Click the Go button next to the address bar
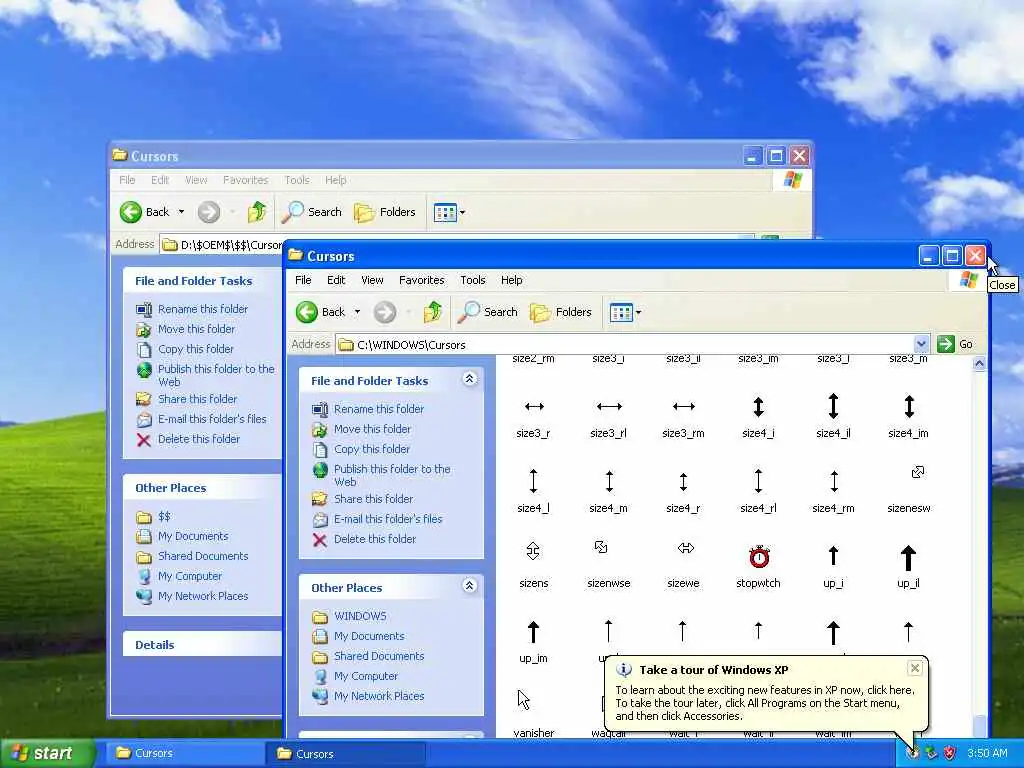The width and height of the screenshot is (1024, 768). click(x=955, y=344)
